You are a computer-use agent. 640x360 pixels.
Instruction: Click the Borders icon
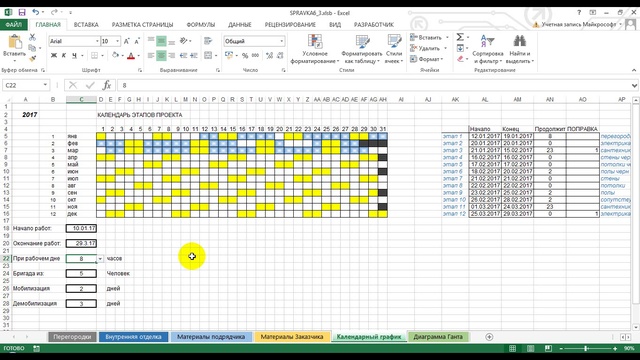[x=94, y=55]
